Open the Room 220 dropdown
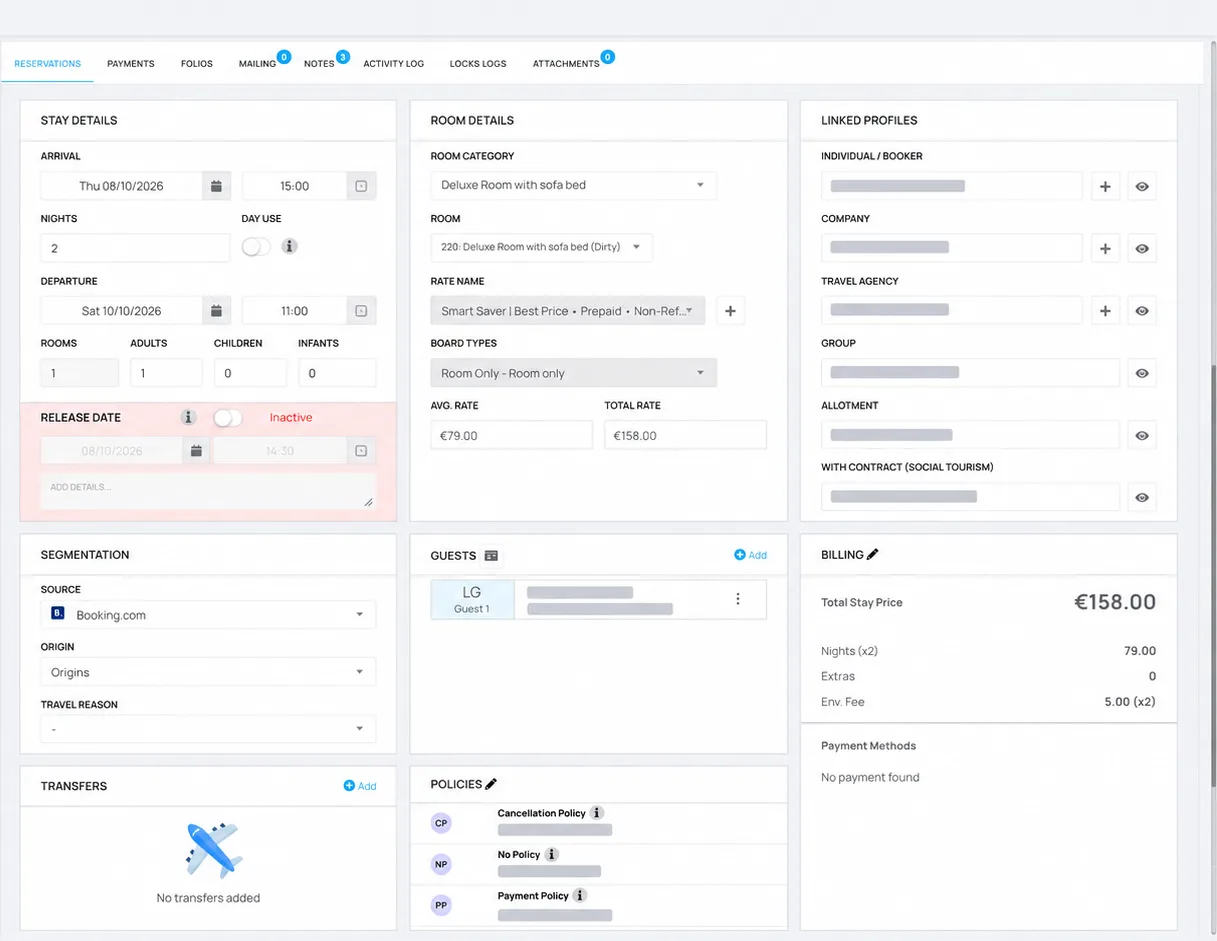The height and width of the screenshot is (941, 1217). point(541,247)
